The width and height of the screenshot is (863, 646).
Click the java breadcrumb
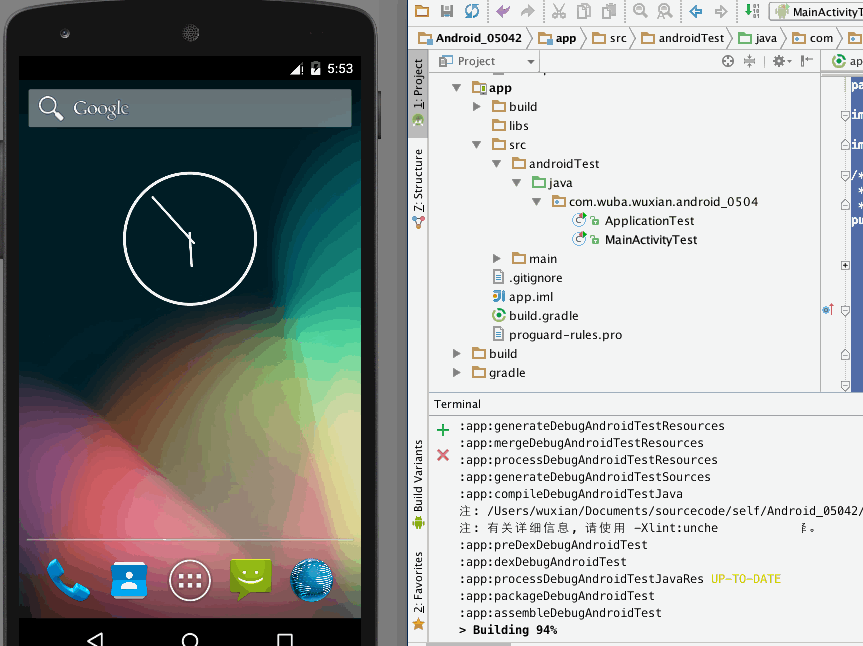coord(757,38)
